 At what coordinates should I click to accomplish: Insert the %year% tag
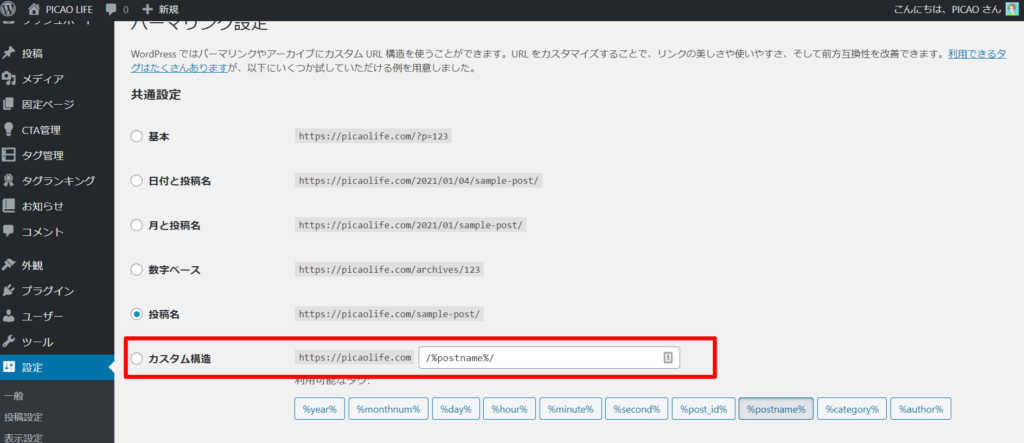319,409
